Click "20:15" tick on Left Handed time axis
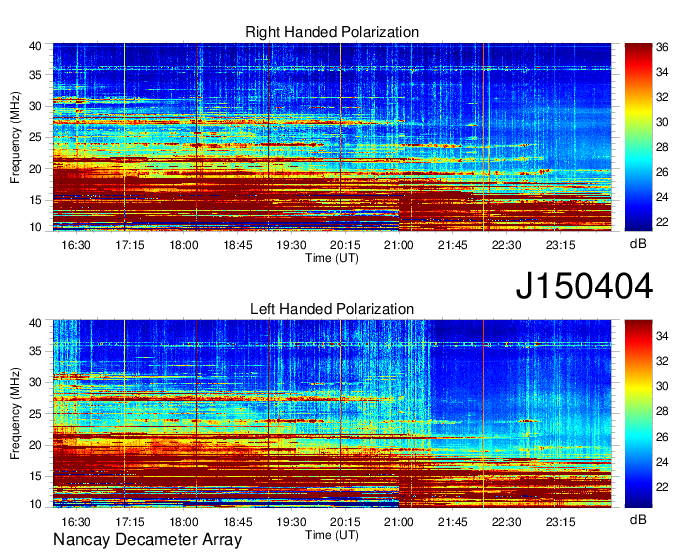Viewport: 680px width, 552px height. 345,521
